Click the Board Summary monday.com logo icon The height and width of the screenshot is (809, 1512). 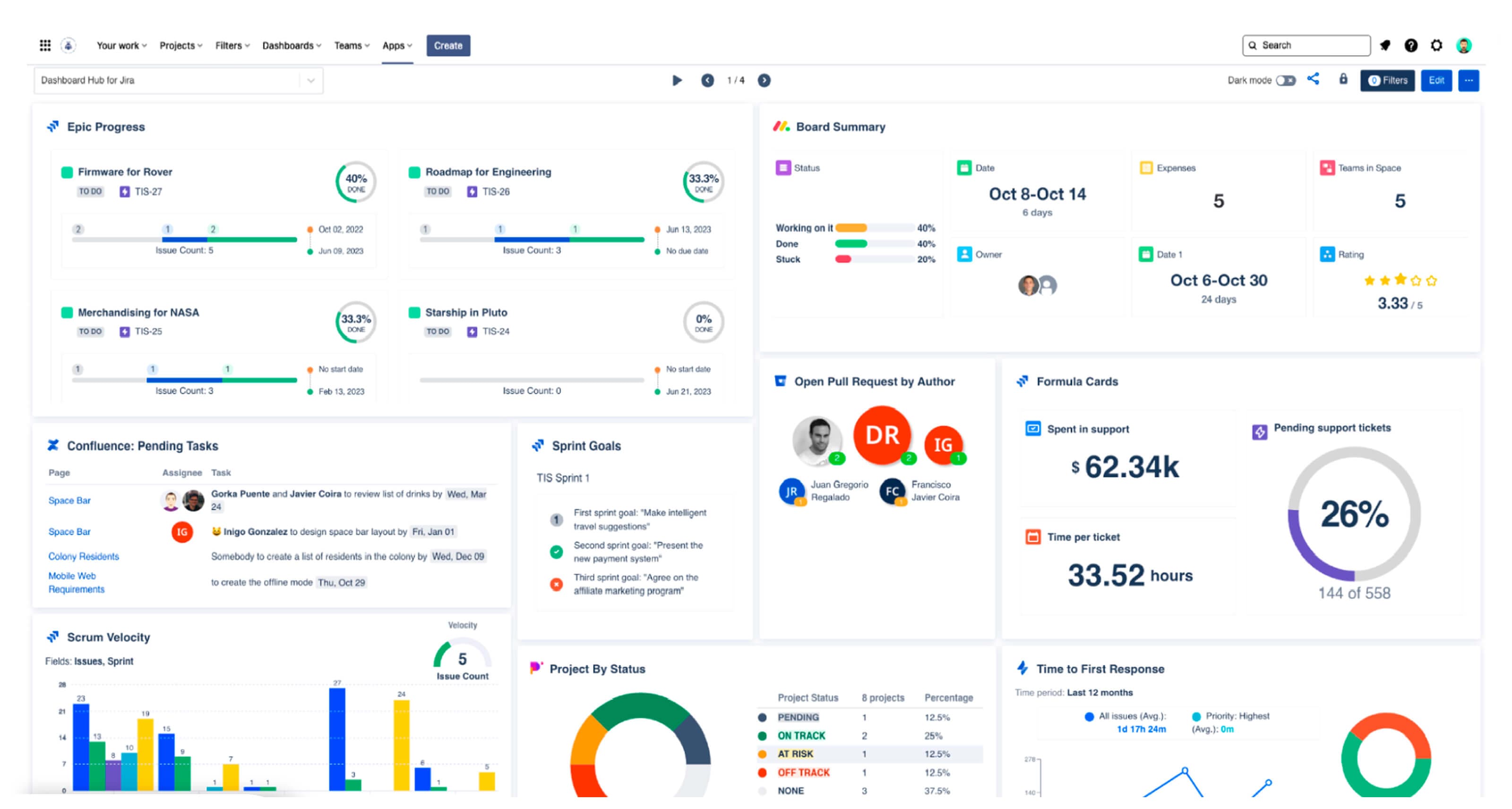tap(781, 126)
